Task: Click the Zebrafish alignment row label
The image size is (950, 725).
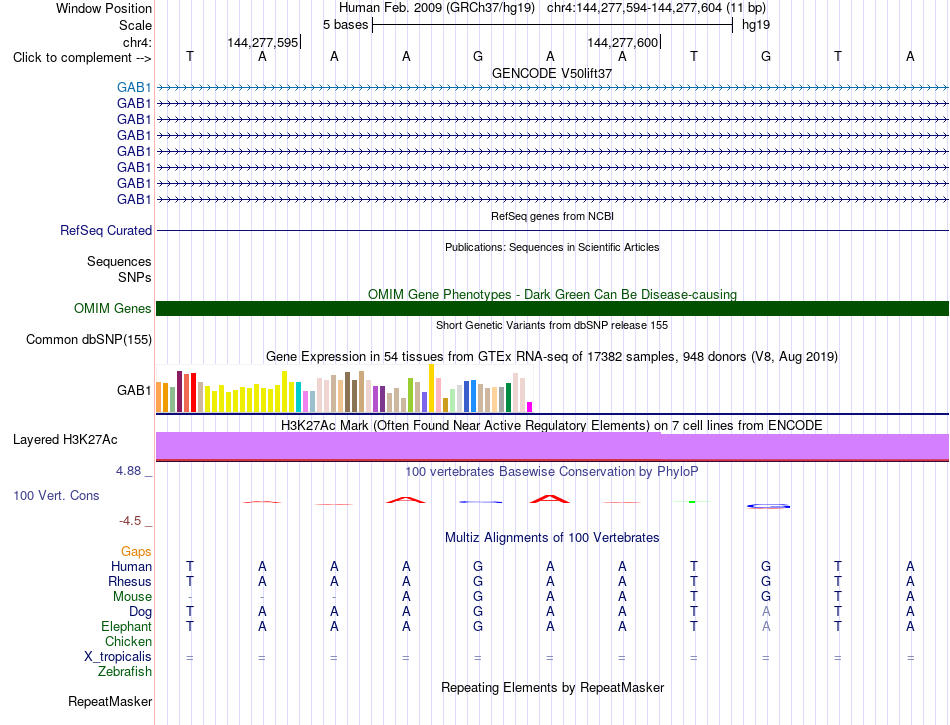Action: (x=125, y=671)
